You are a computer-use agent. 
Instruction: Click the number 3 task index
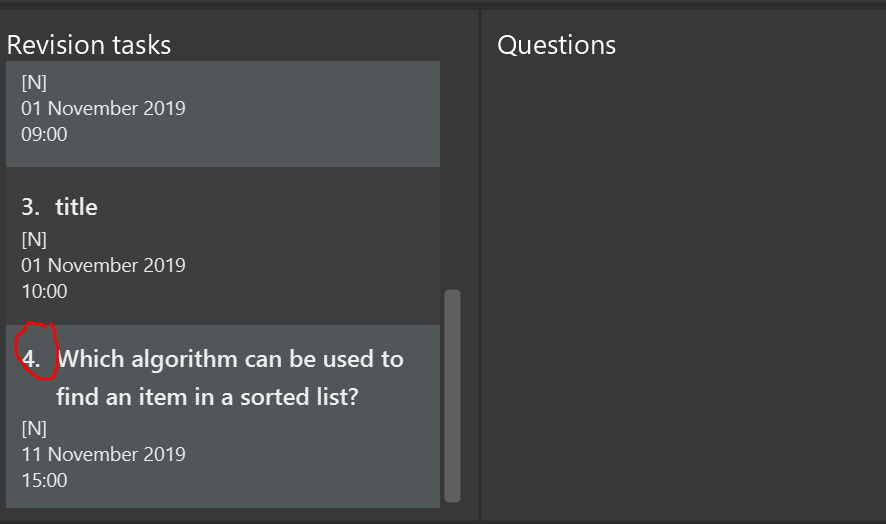tap(31, 207)
